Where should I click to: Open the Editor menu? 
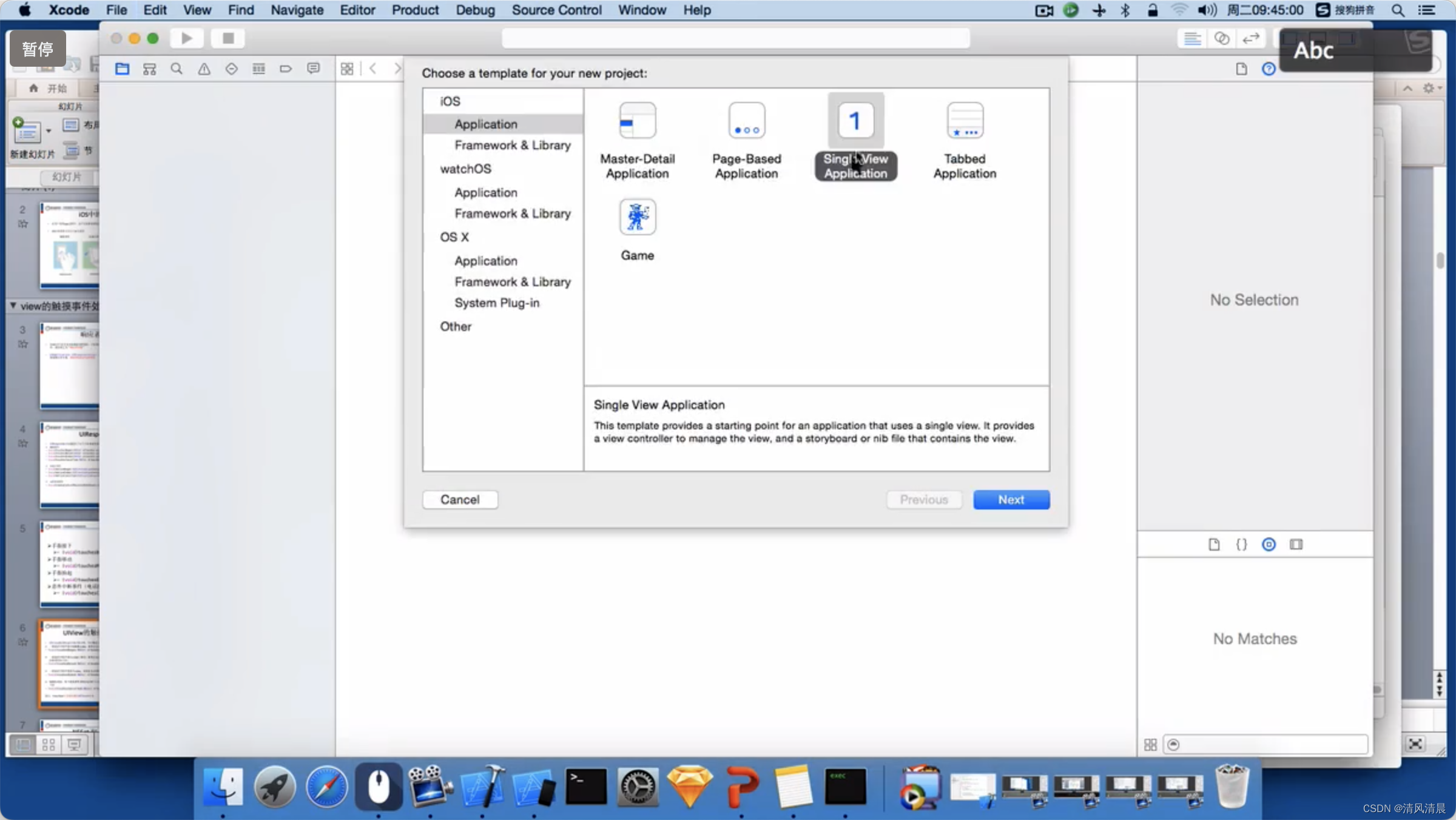[357, 10]
